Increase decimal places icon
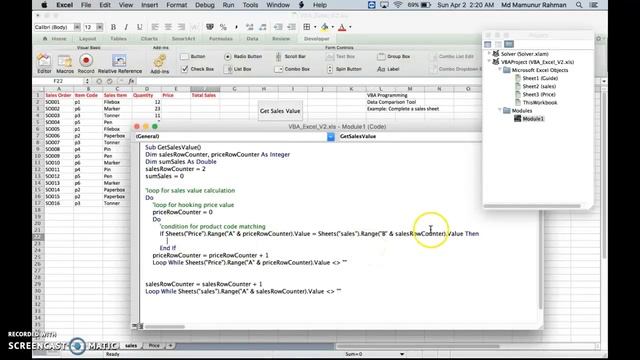This screenshot has width=640, height=360. (249, 27)
